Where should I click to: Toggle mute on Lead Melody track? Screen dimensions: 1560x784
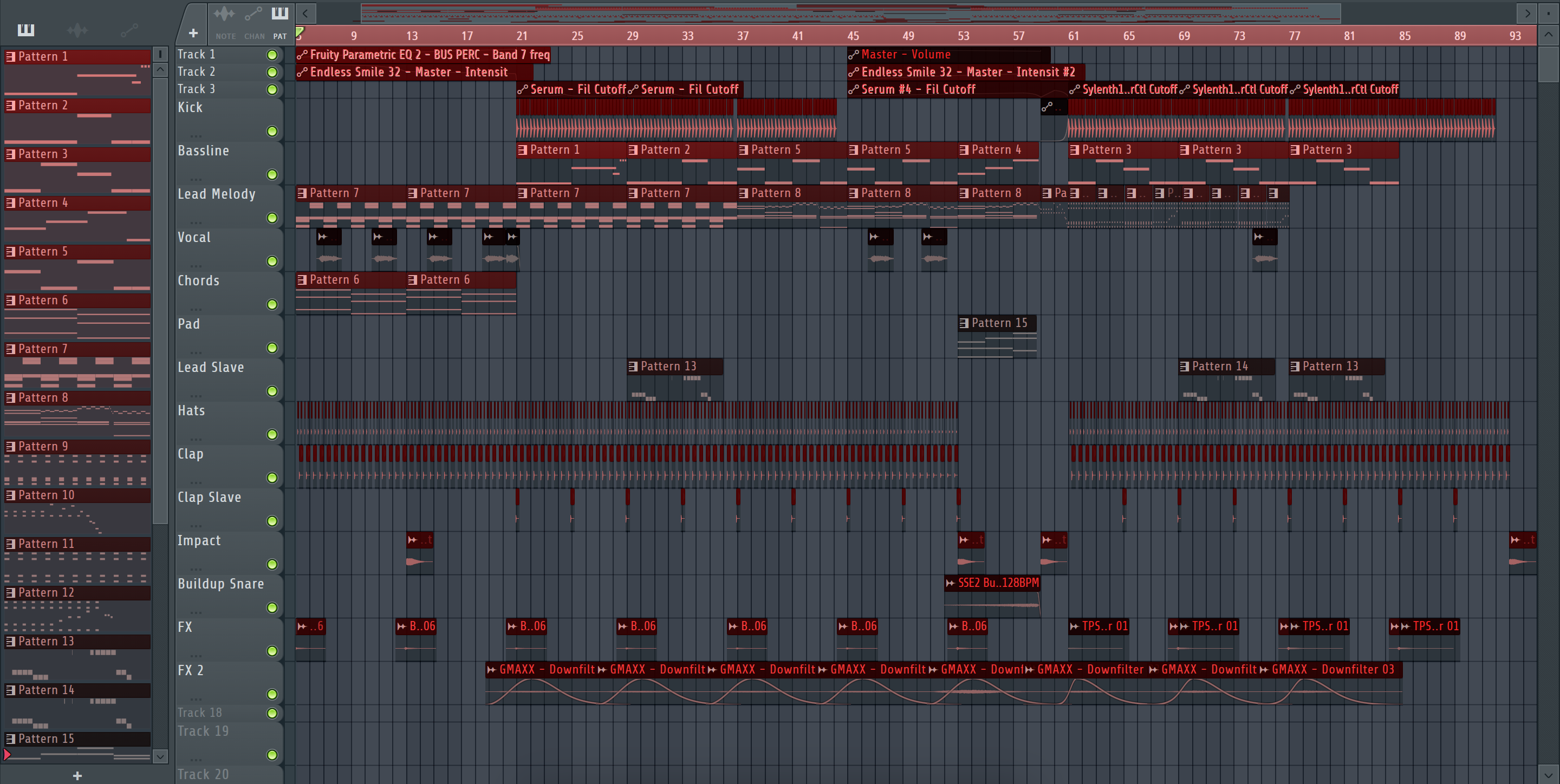(x=272, y=218)
